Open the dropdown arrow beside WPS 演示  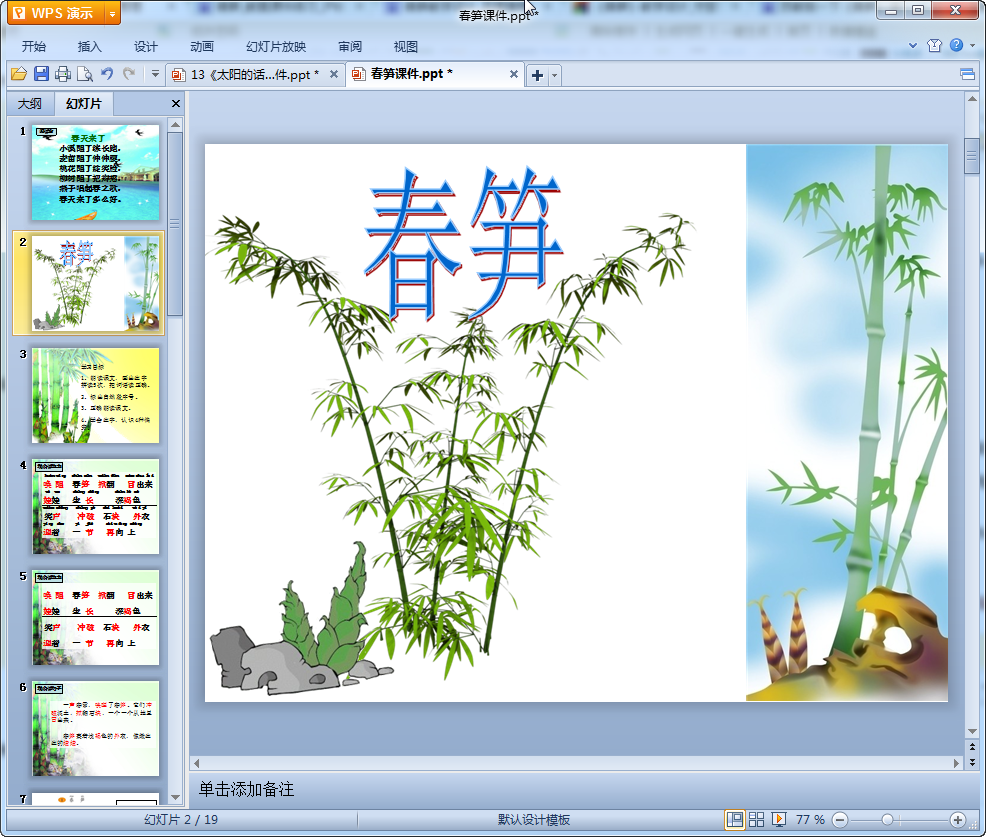click(x=112, y=13)
